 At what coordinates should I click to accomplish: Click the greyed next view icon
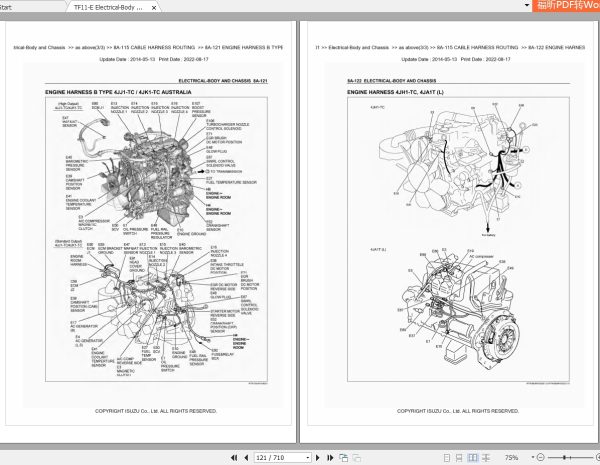tap(357, 457)
